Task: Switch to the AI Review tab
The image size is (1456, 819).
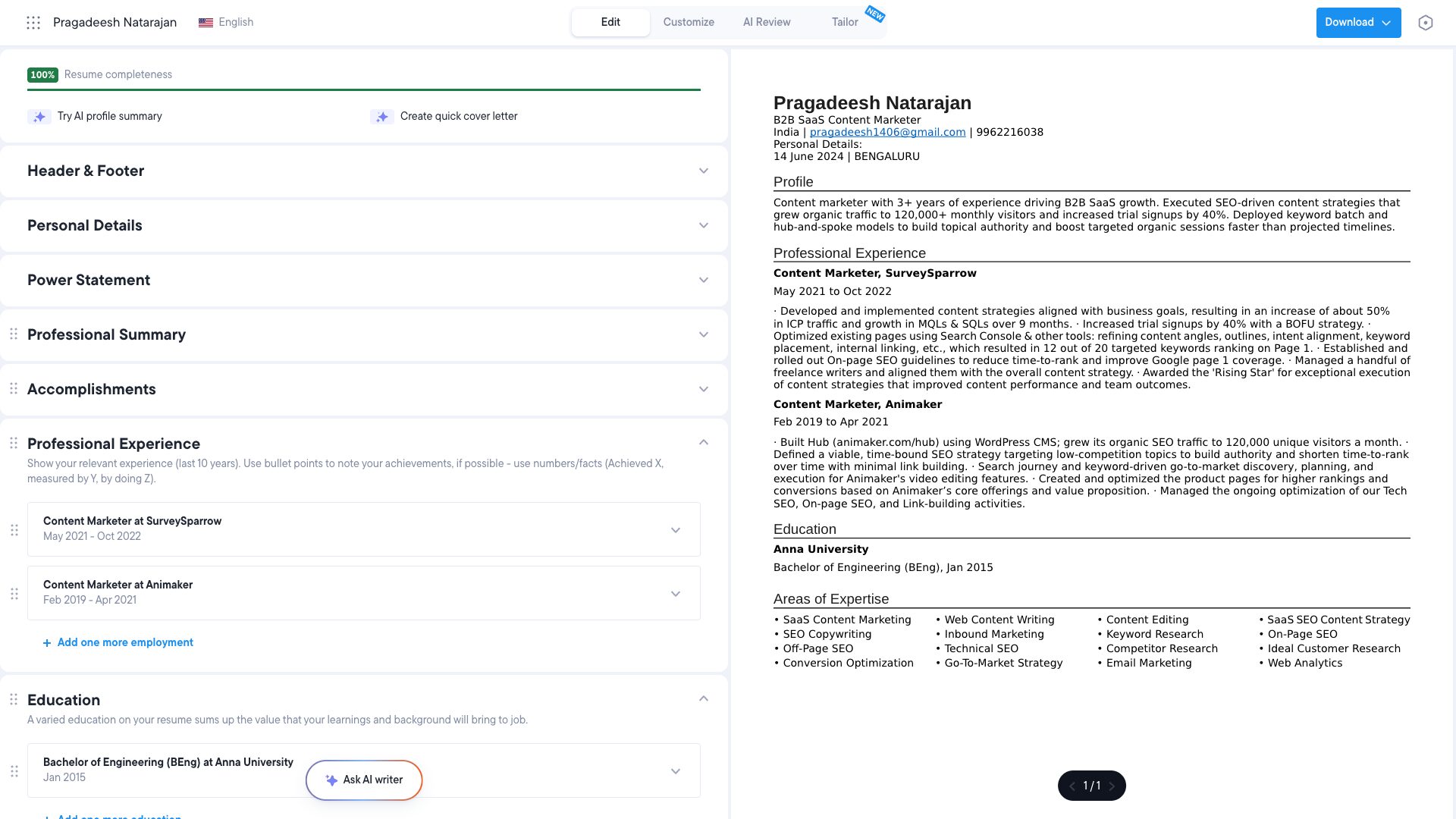Action: point(767,23)
